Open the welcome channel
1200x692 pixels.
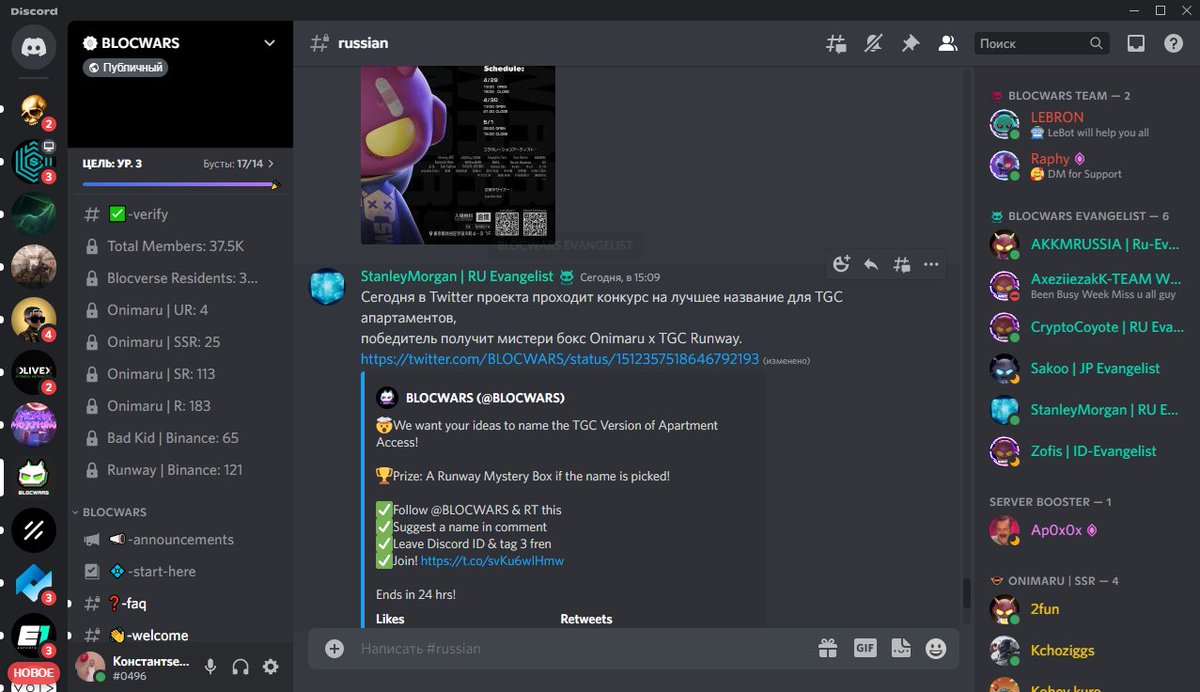point(181,635)
